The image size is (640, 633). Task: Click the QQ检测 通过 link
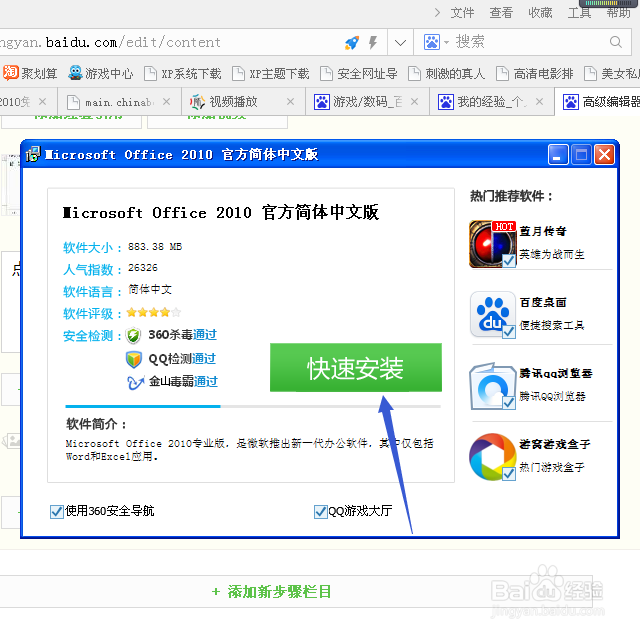[x=204, y=359]
